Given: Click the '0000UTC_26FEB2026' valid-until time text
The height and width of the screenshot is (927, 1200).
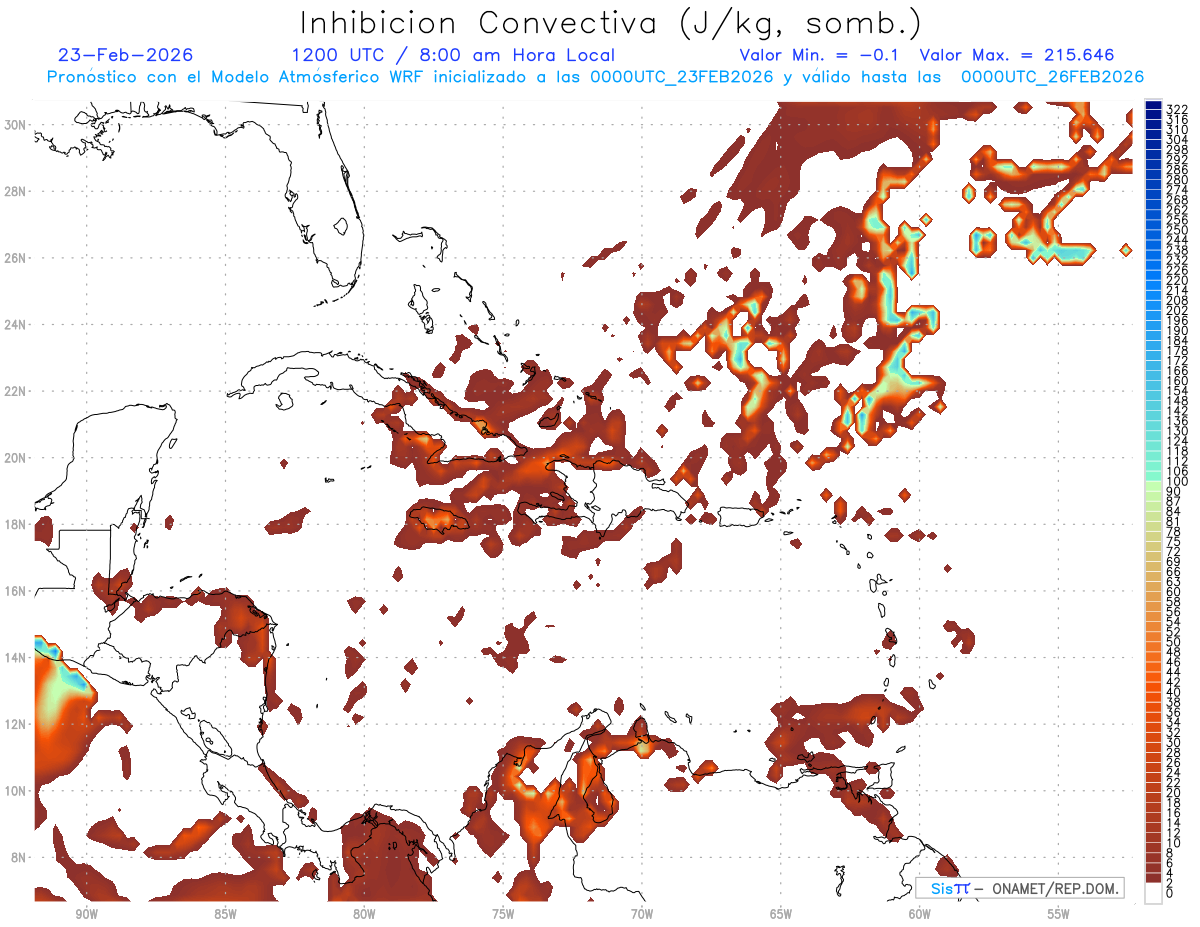Looking at the screenshot, I should click(x=1053, y=77).
